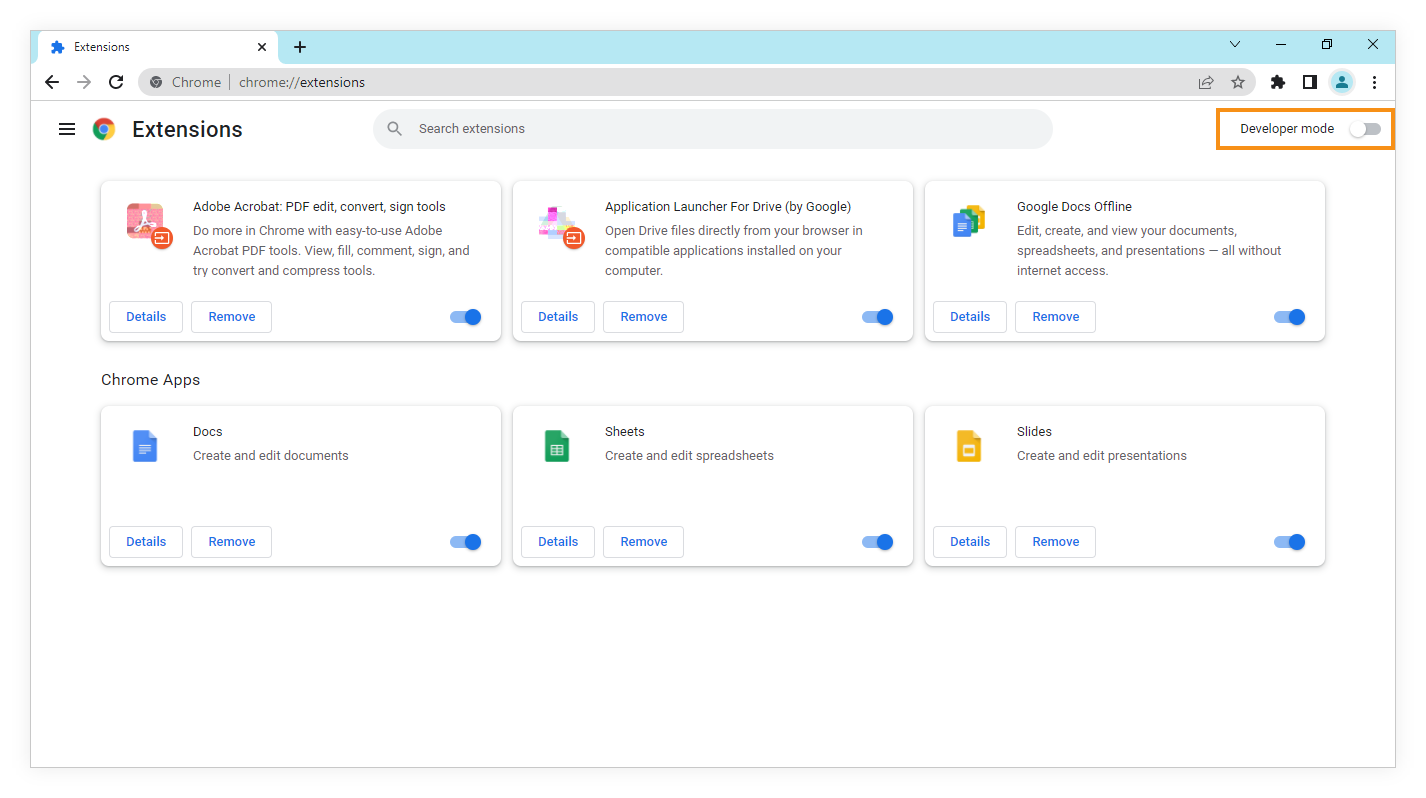Remove Application Launcher For Drive
Image resolution: width=1426 pixels, height=798 pixels.
point(644,317)
